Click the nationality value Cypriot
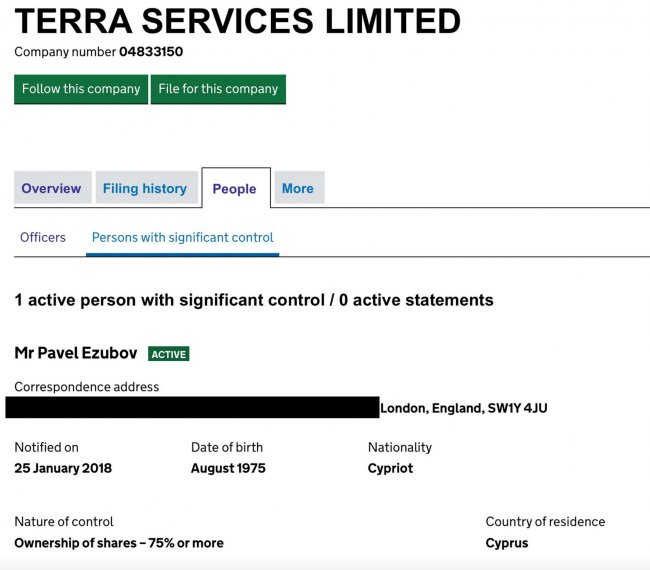This screenshot has width=650, height=570. [390, 468]
